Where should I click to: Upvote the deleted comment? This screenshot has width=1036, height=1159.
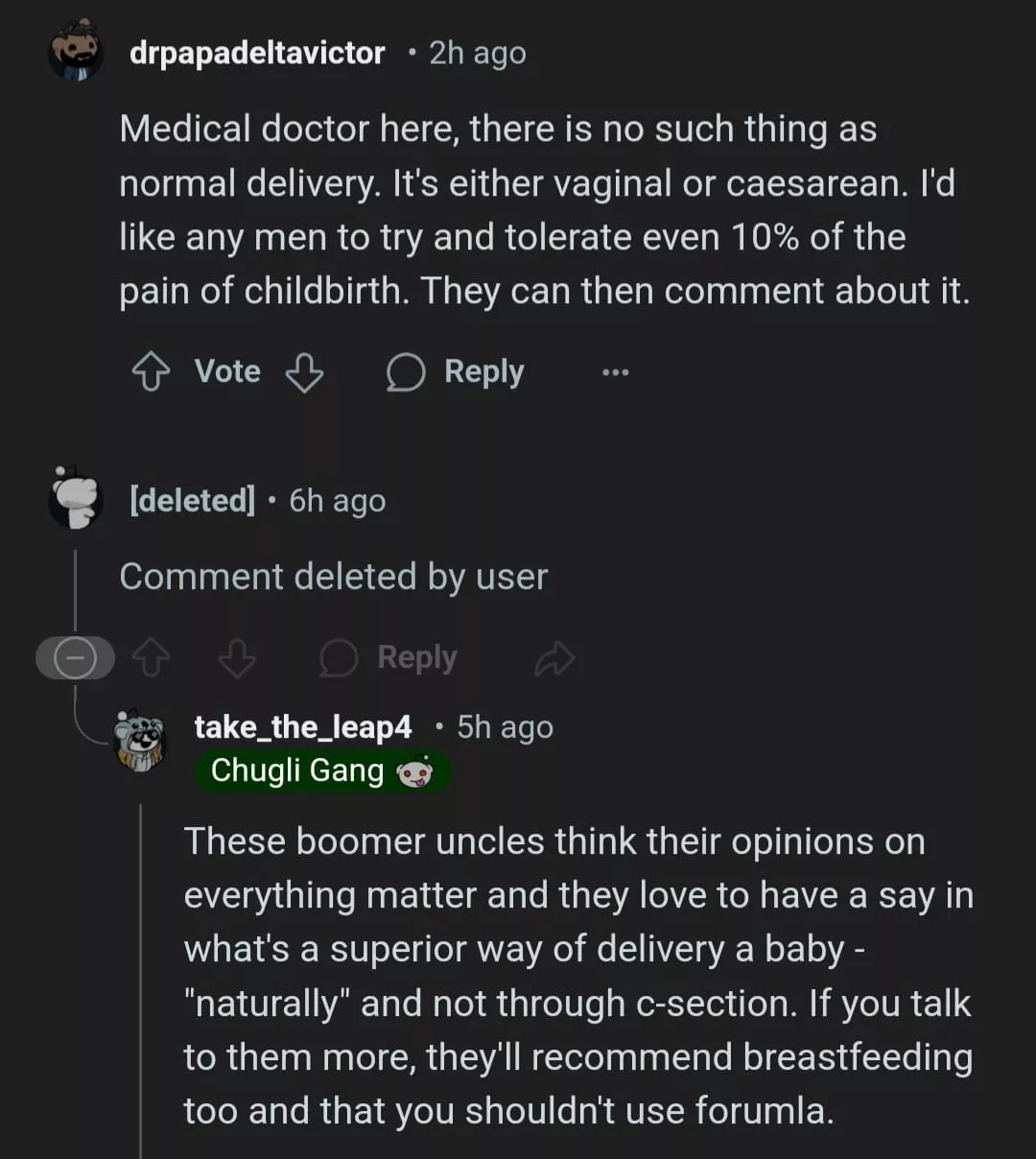[151, 658]
